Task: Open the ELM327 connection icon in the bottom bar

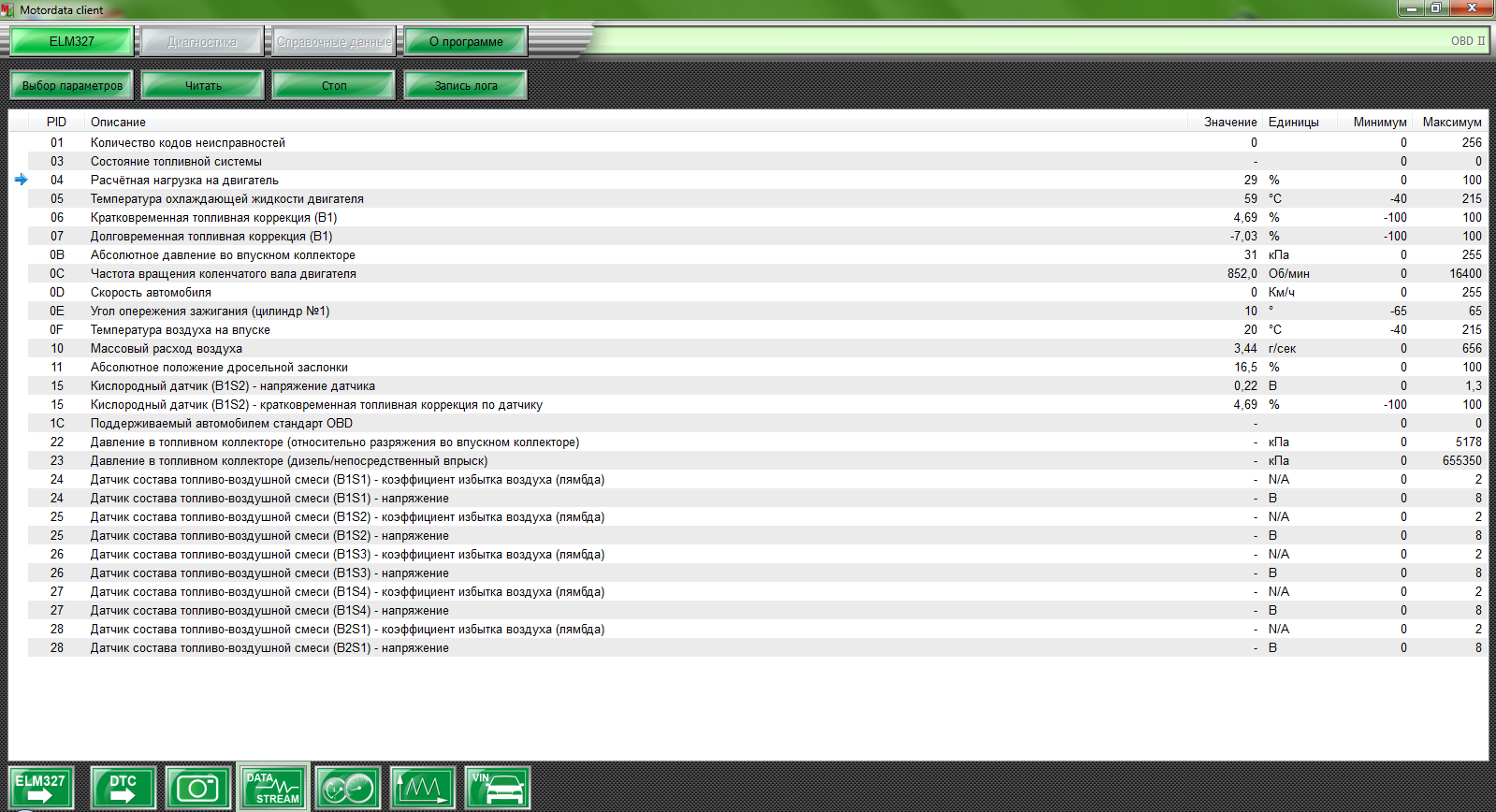Action: [x=41, y=788]
